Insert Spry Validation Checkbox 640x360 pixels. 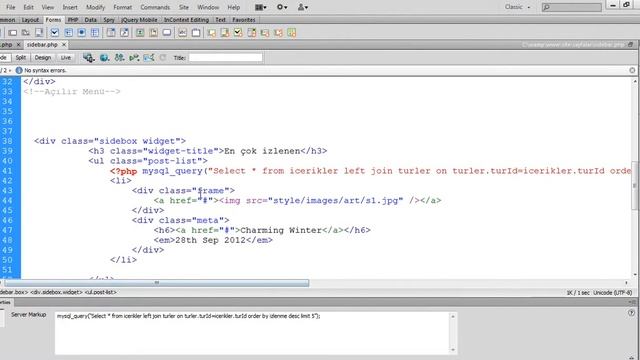[238, 33]
